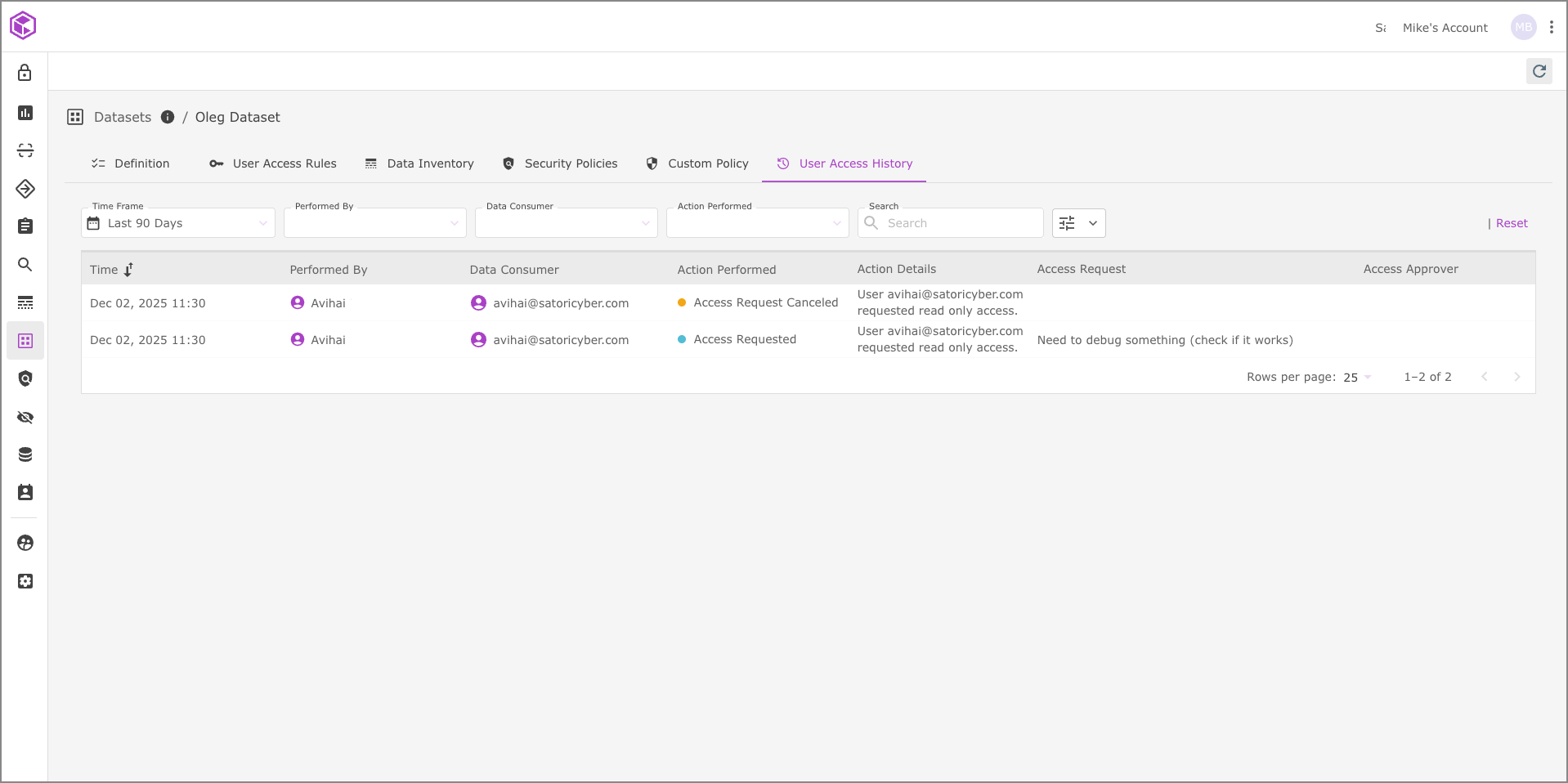1568x783 pixels.
Task: Click the info icon beside Datasets
Action: tap(168, 117)
